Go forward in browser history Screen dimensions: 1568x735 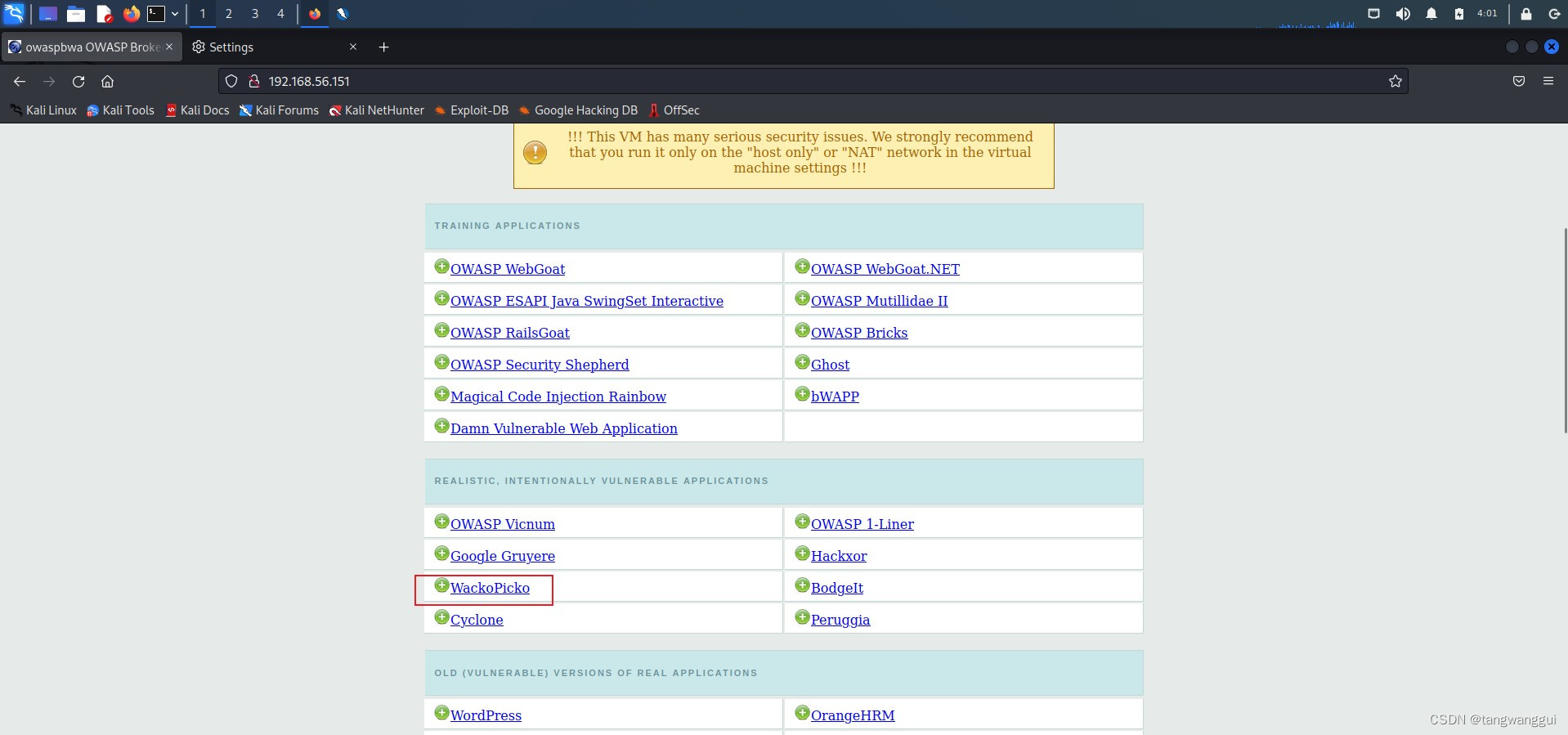[49, 81]
